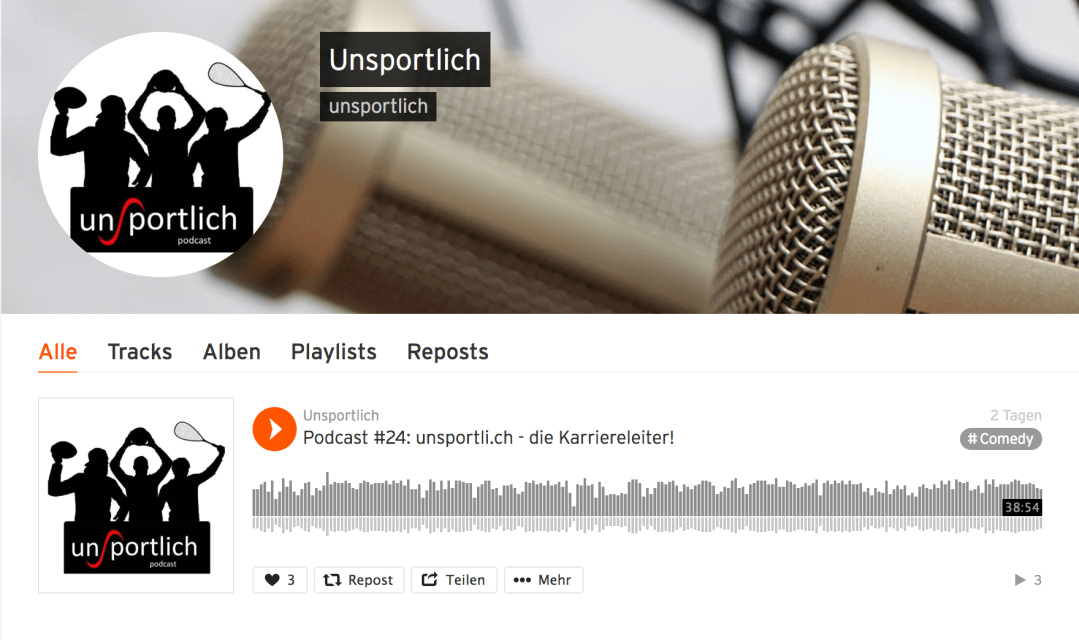Viewport: 1079px width, 640px height.
Task: Open the Podcast #24 track title
Action: point(489,438)
